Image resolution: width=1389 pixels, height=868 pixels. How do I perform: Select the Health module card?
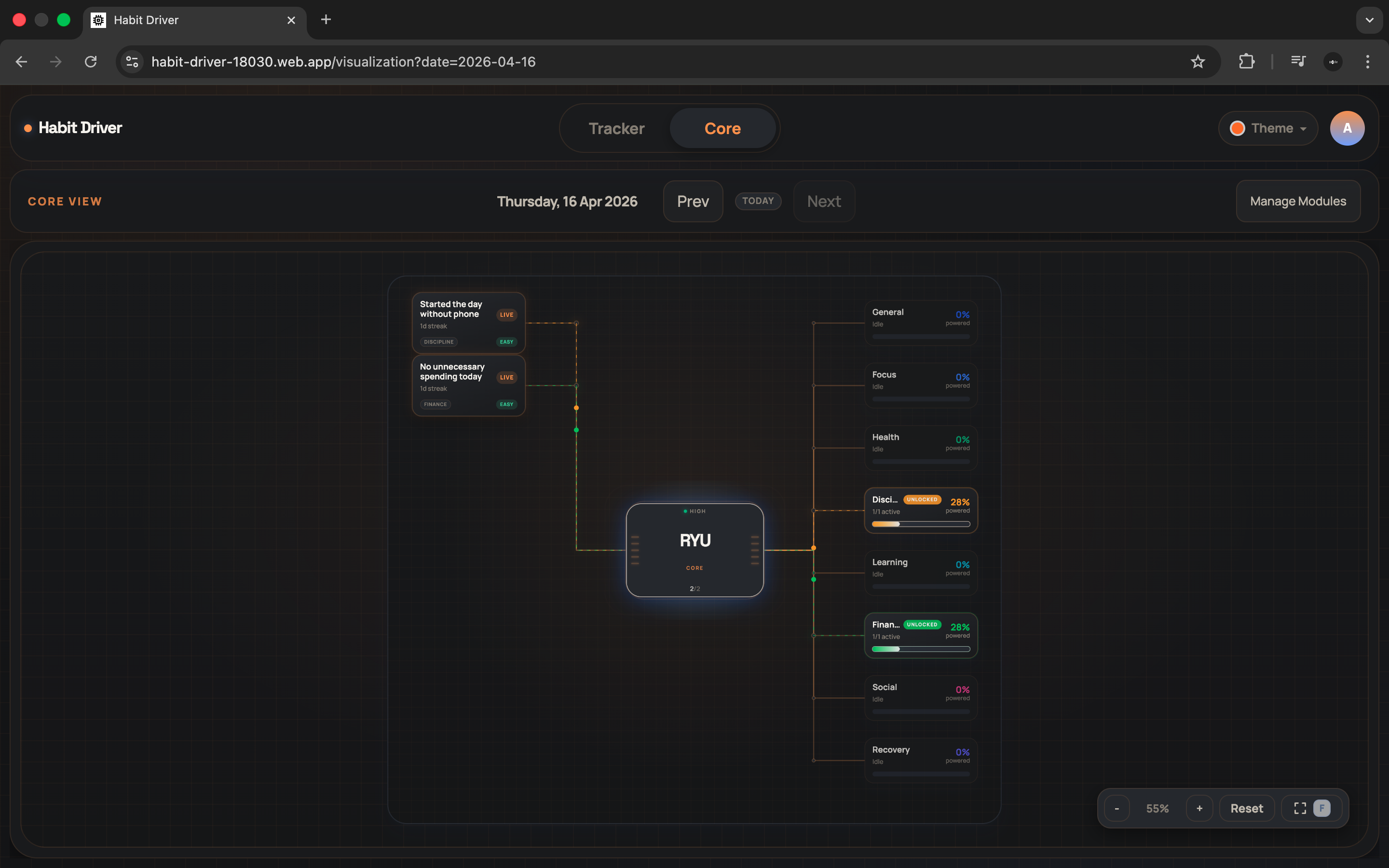click(x=921, y=448)
